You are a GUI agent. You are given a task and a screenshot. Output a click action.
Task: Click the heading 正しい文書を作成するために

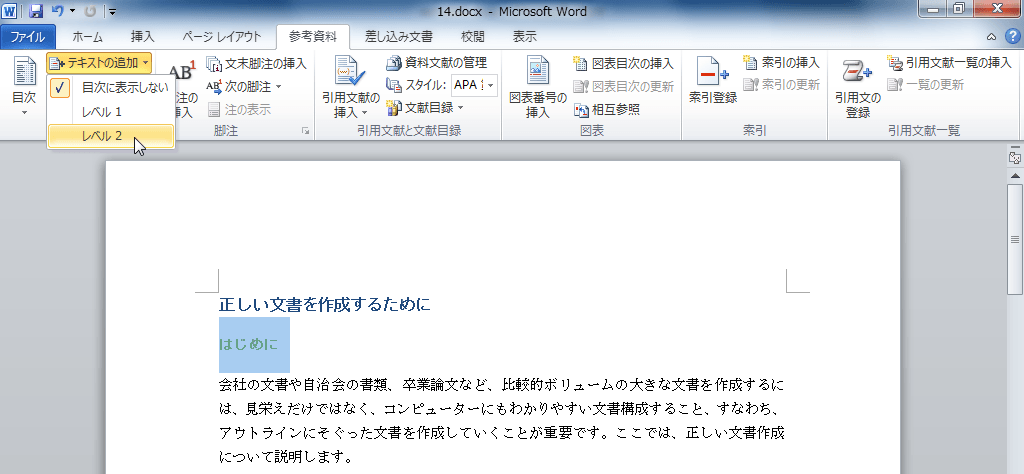point(325,304)
